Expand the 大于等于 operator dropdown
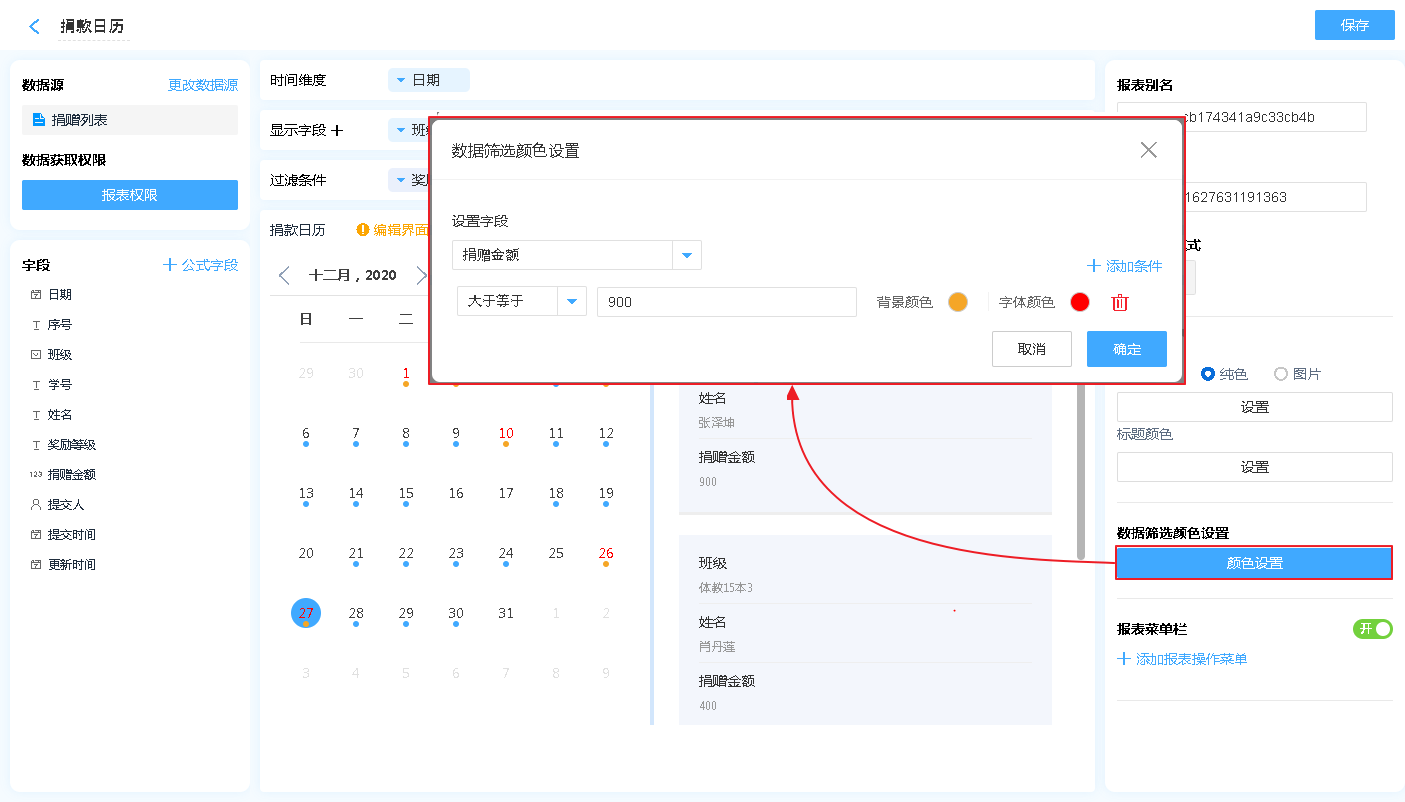The height and width of the screenshot is (802, 1405). [572, 301]
